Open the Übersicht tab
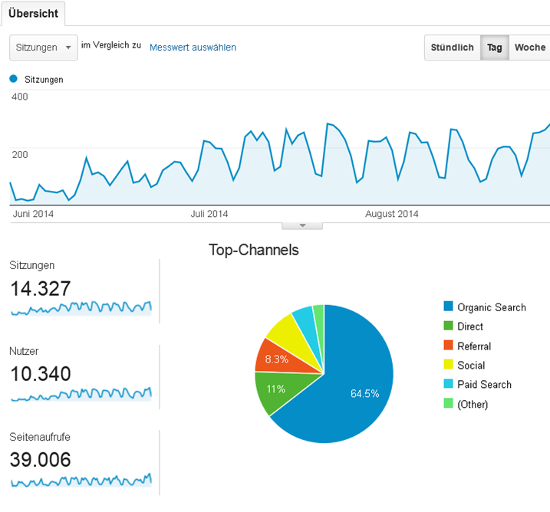Screen dimensions: 550x512 [33, 13]
